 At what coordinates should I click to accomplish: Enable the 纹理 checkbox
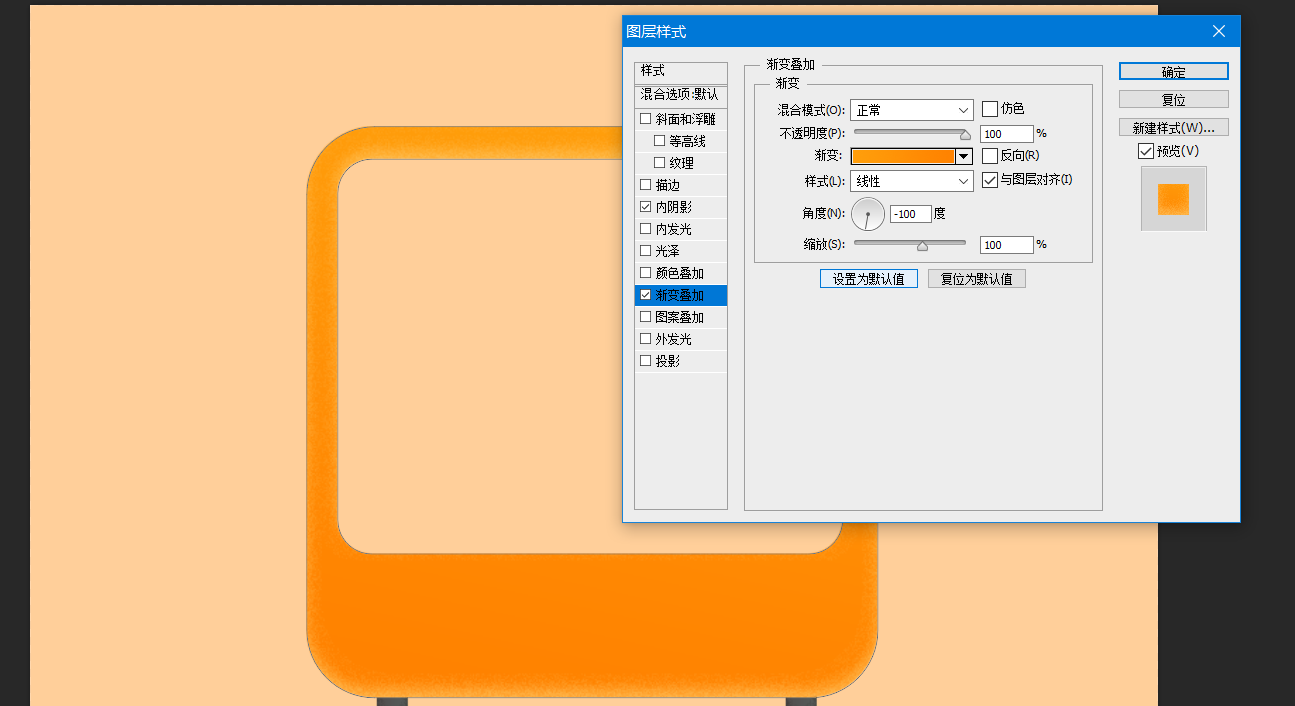coord(659,163)
